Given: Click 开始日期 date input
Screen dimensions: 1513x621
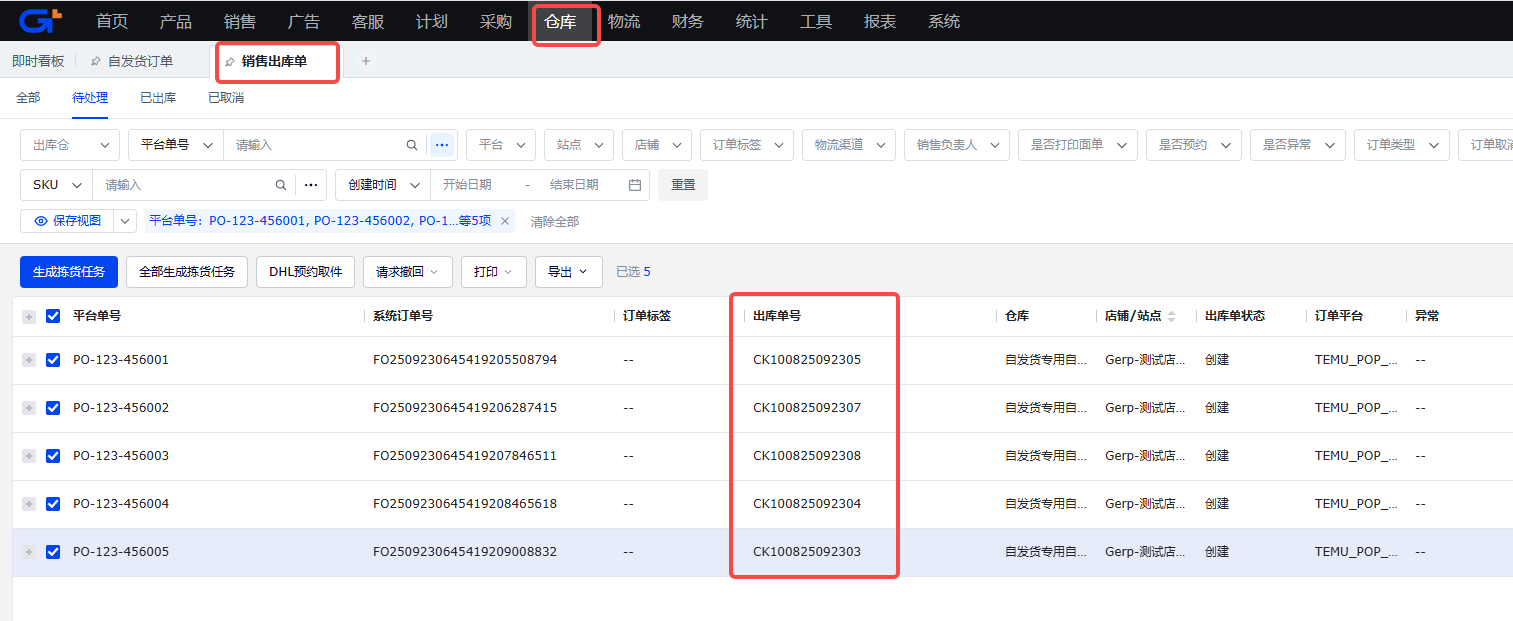Looking at the screenshot, I should (468, 185).
